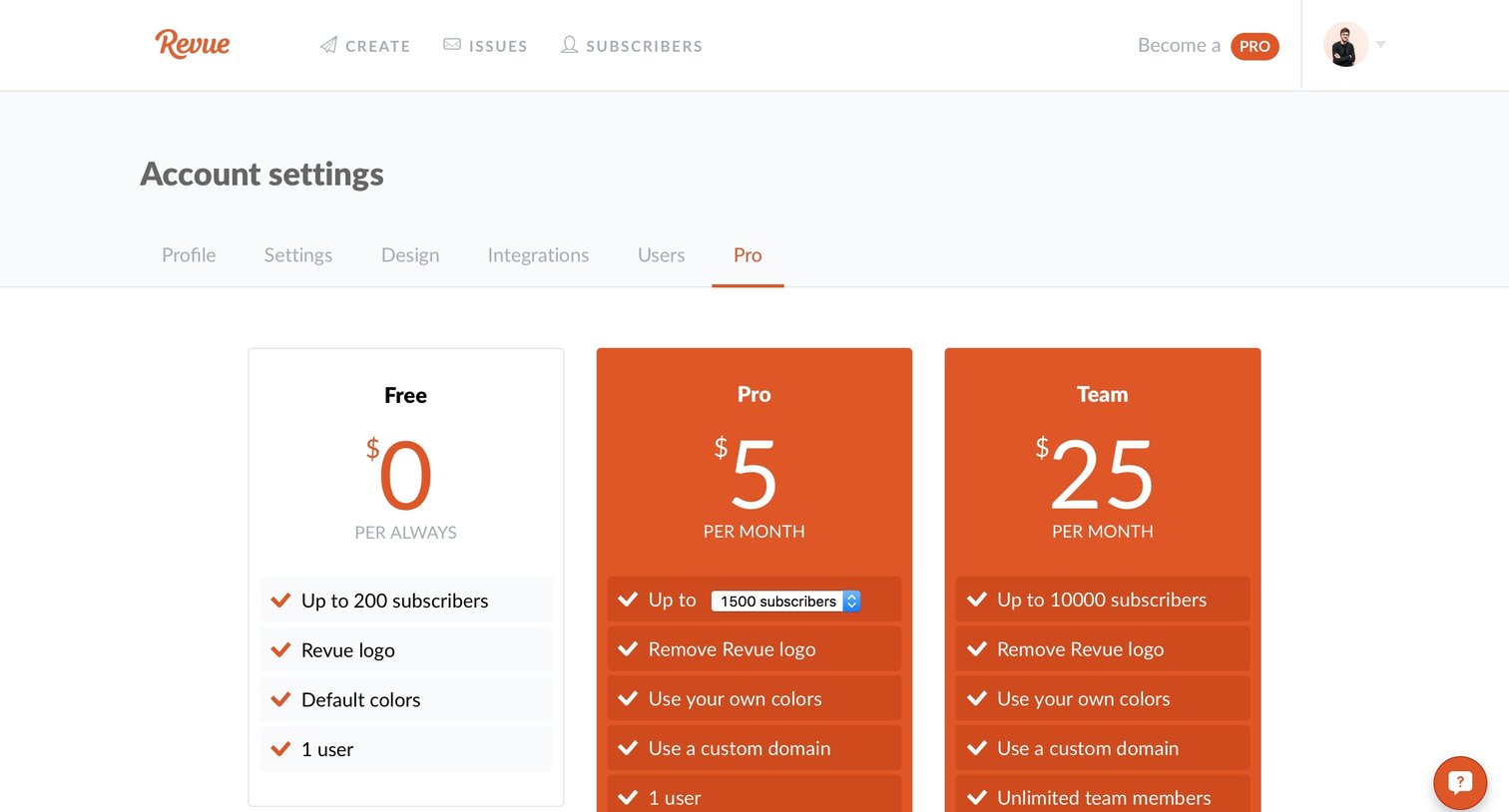The width and height of the screenshot is (1509, 812).
Task: Open the Integrations tab
Action: (538, 255)
